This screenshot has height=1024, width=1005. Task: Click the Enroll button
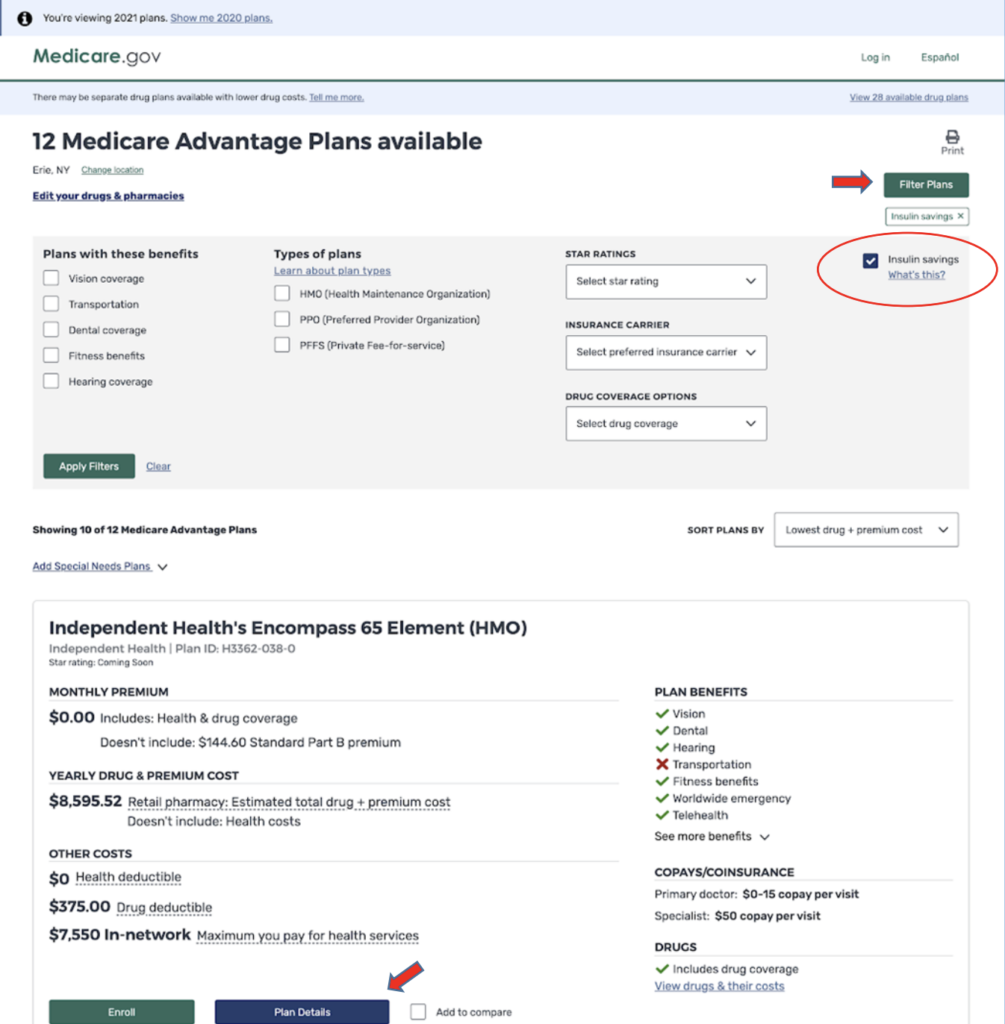(x=121, y=1012)
